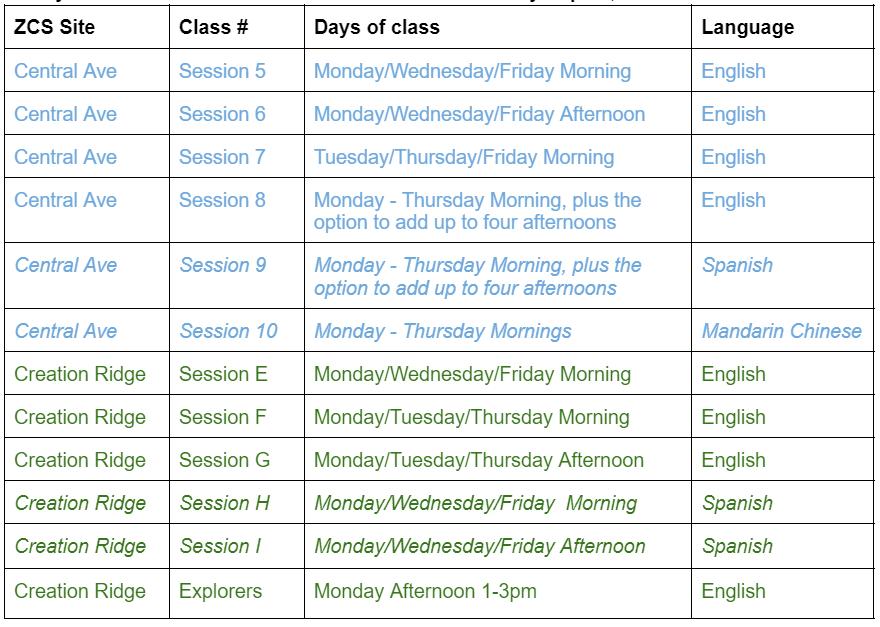
Task: Click the Session 8 class link
Action: click(222, 200)
